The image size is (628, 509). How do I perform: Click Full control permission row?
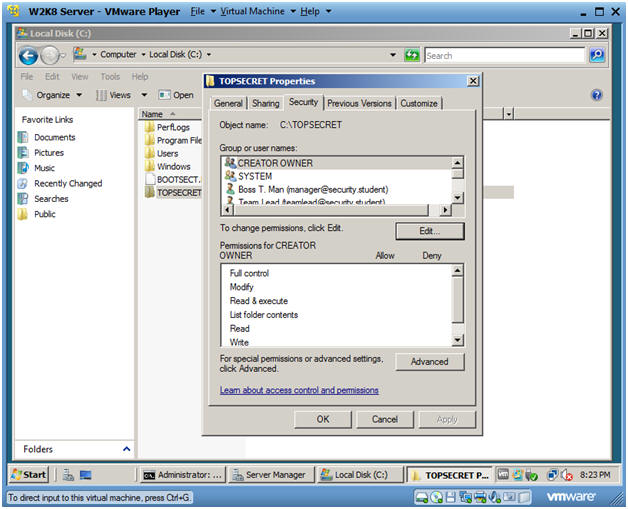coord(249,274)
